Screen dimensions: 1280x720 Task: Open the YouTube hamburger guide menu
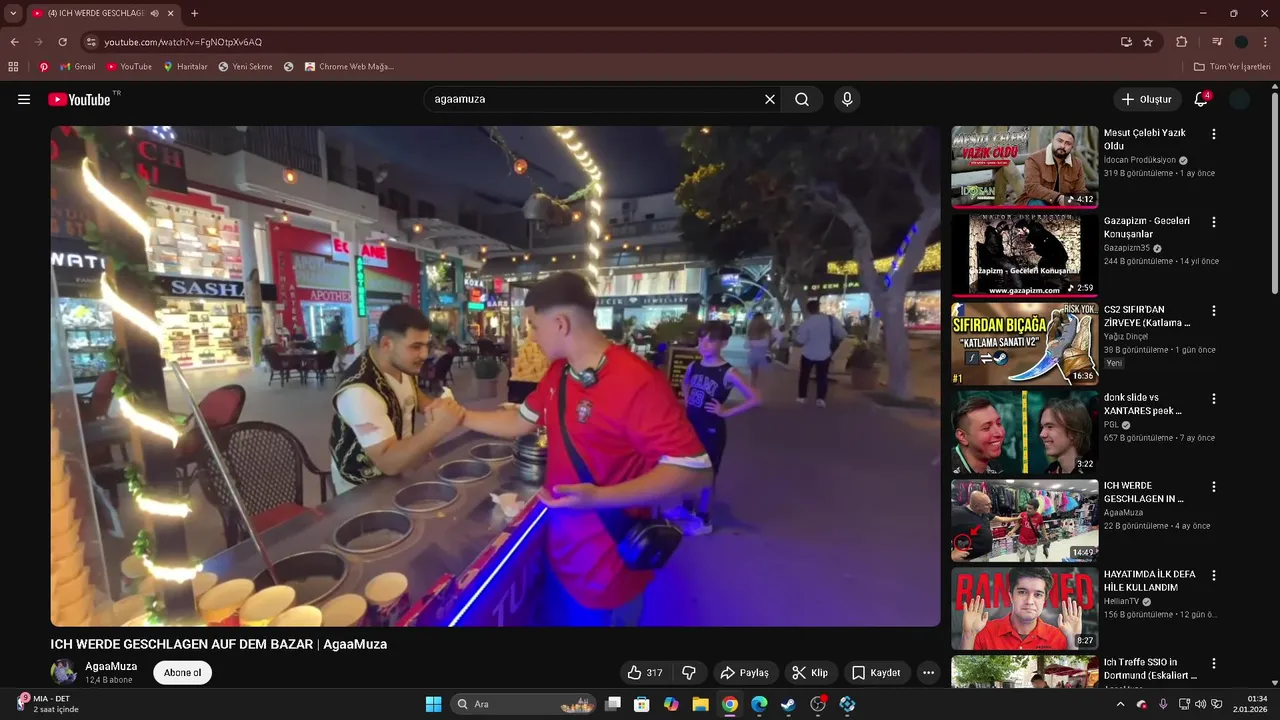(x=24, y=99)
